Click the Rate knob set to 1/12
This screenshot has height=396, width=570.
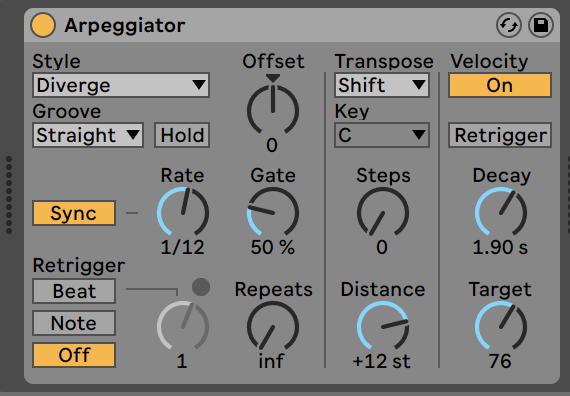[183, 212]
